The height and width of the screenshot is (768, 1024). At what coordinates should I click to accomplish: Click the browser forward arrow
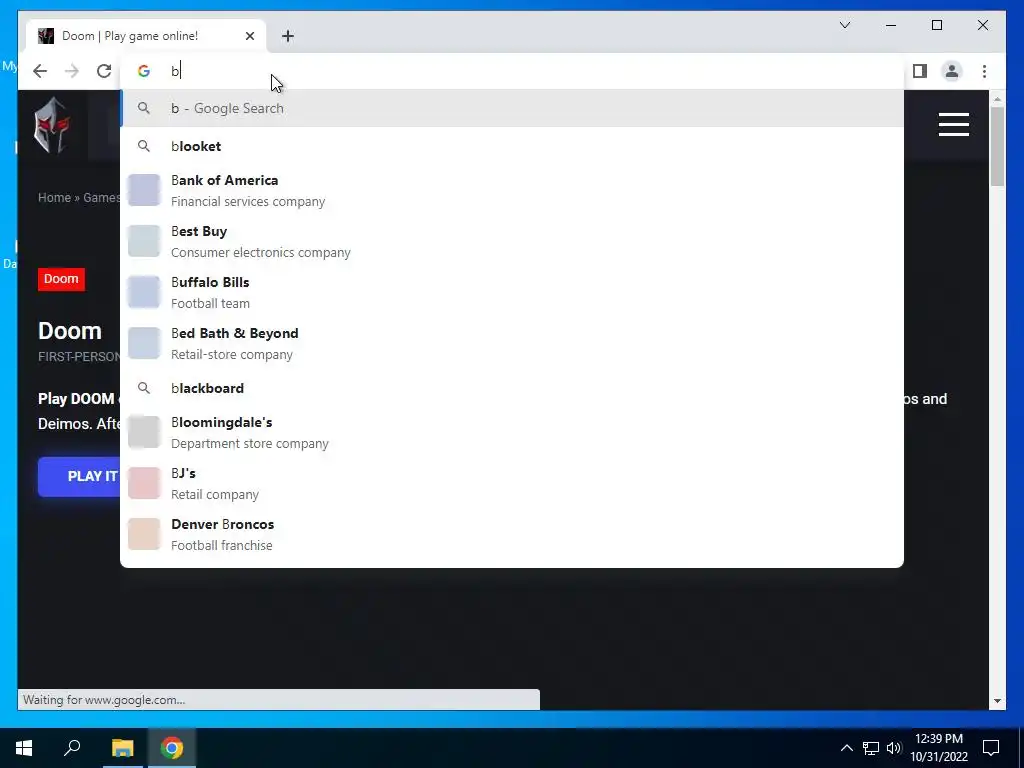[x=72, y=71]
